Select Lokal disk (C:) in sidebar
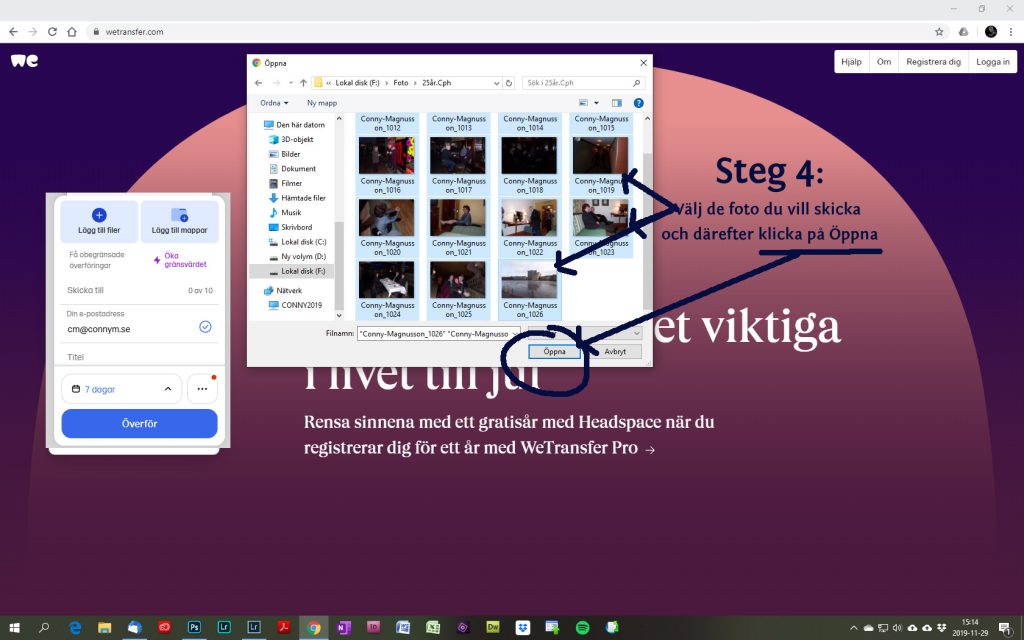 (x=302, y=242)
